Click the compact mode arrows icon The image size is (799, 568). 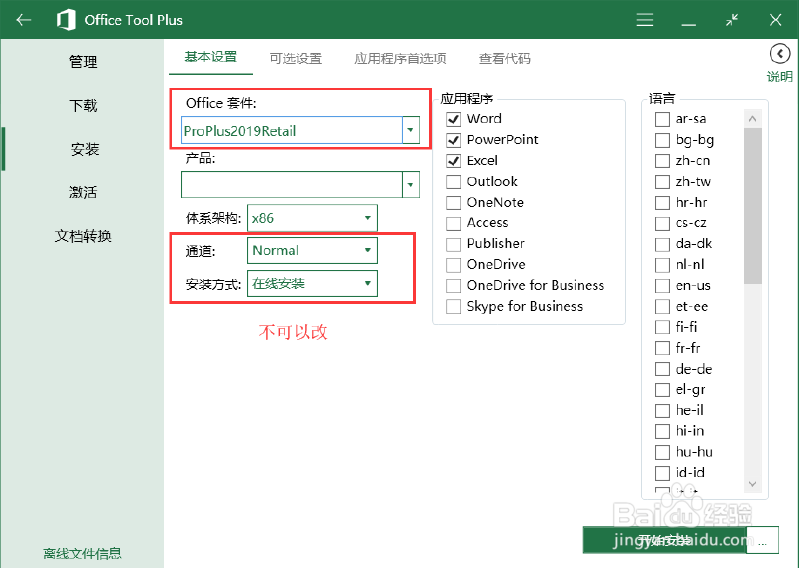[x=732, y=20]
